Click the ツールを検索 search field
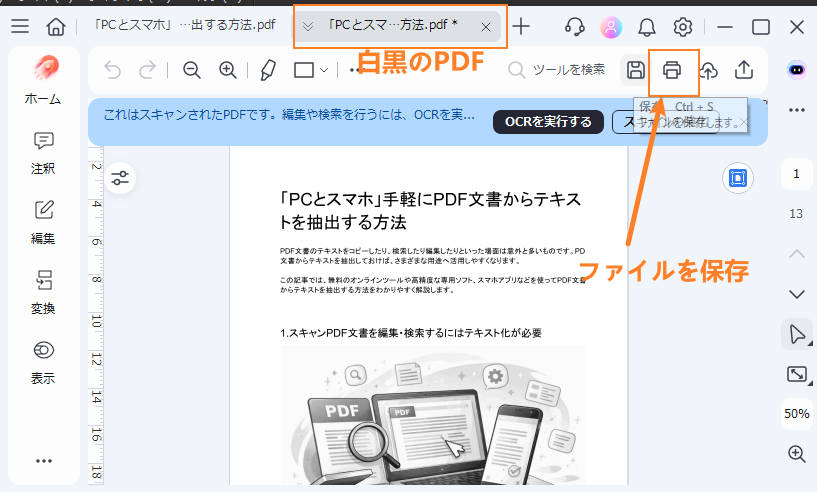 [558, 70]
